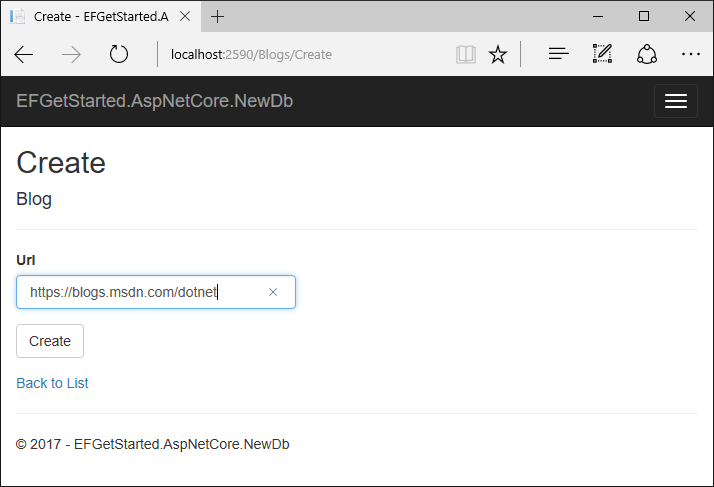Open a new browser tab
Screen dimensions: 714x487
(218, 16)
